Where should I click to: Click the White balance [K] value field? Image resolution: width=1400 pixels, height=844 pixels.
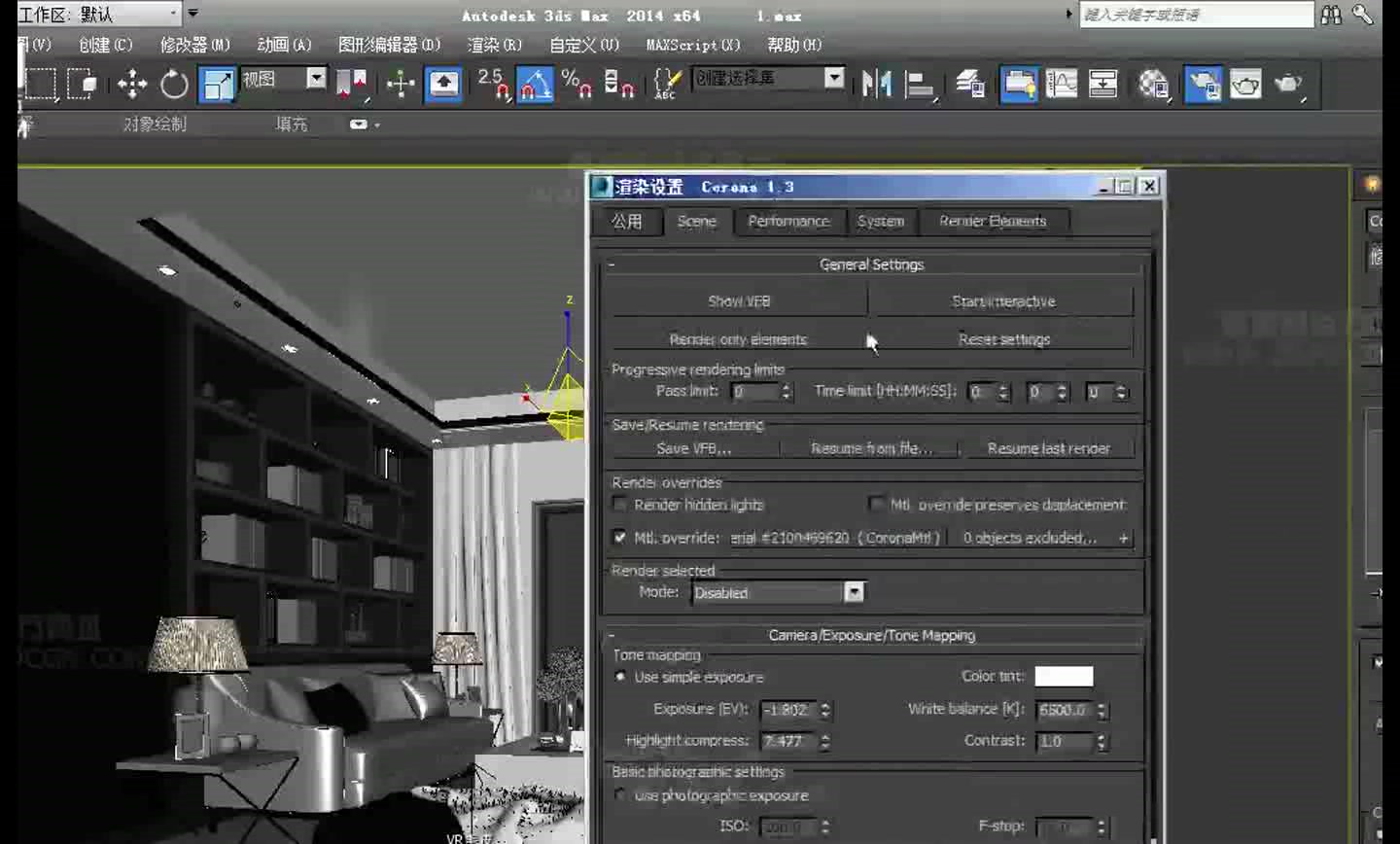coord(1065,710)
